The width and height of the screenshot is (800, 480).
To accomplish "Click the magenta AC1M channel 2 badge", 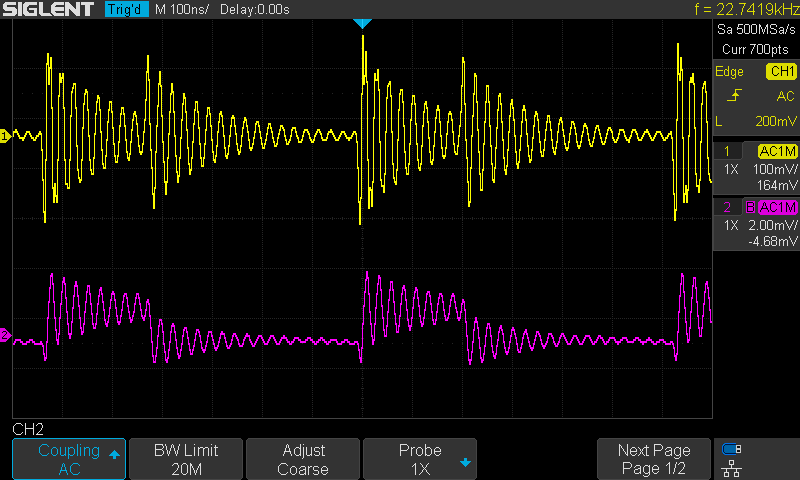I will (778, 207).
